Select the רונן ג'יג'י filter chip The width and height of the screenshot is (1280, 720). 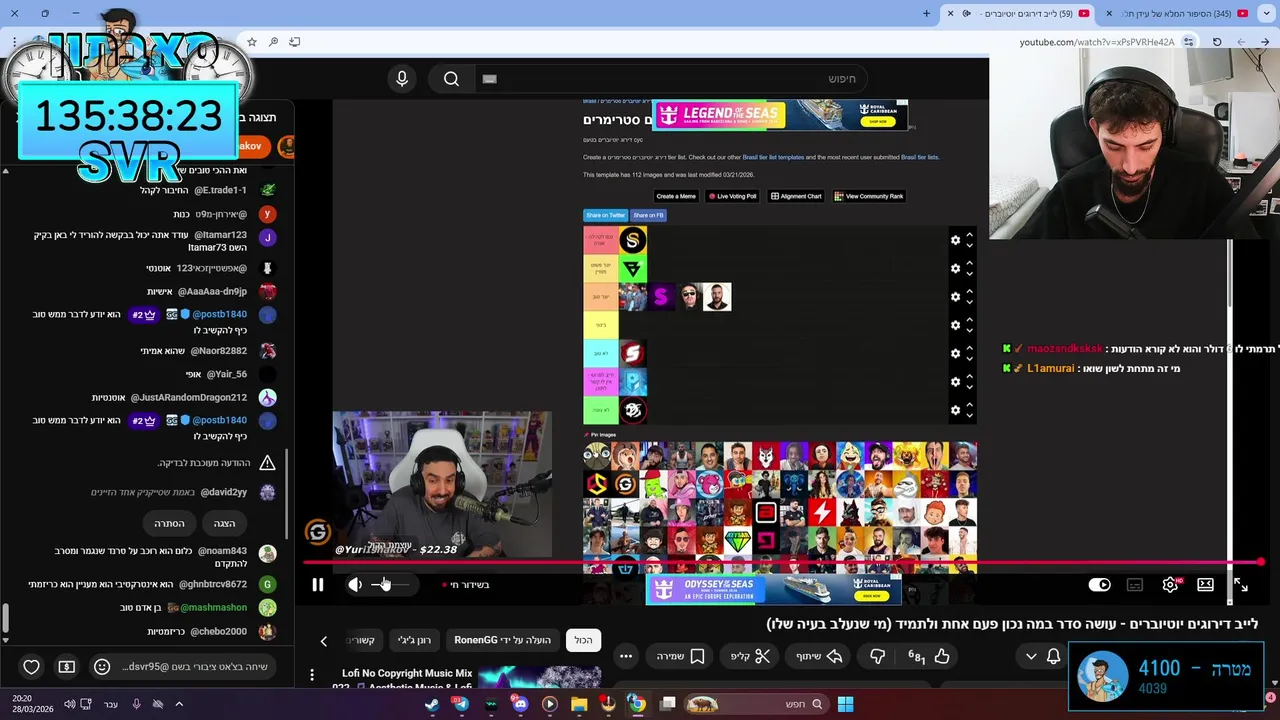pyautogui.click(x=414, y=640)
